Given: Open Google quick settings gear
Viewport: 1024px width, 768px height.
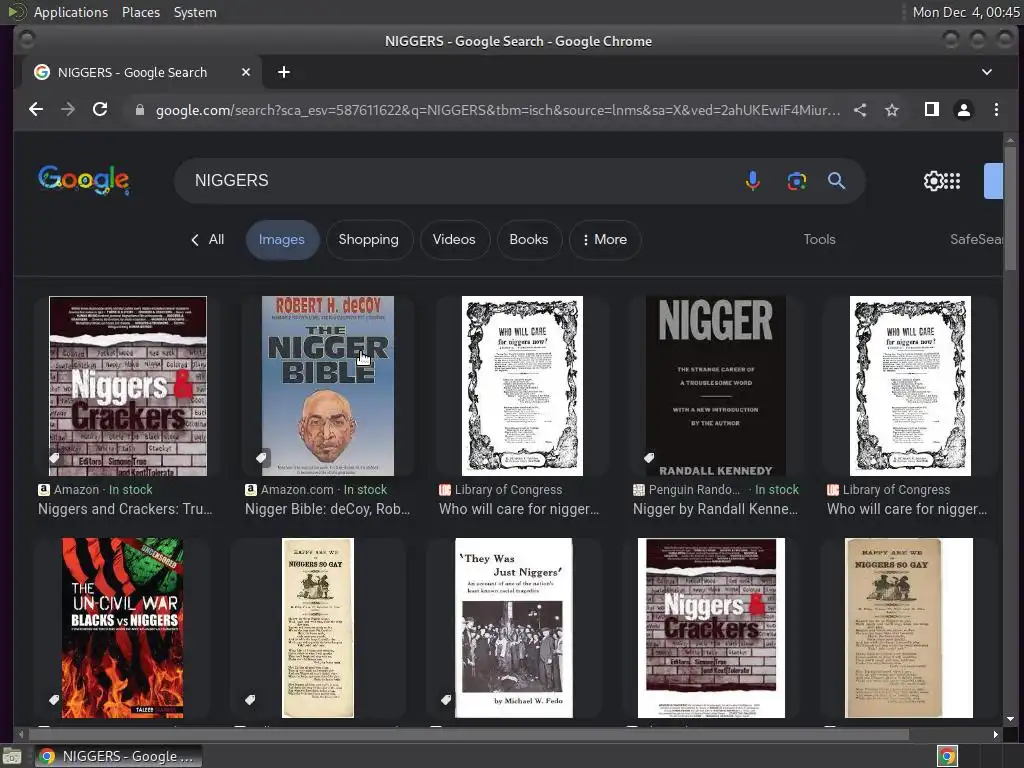Looking at the screenshot, I should point(933,181).
